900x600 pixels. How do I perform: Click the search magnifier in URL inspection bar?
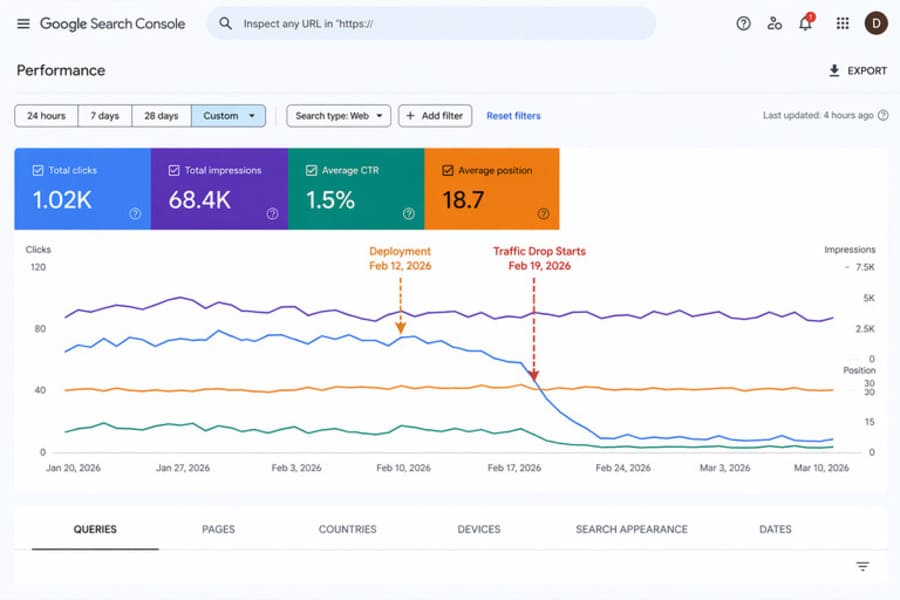[x=226, y=23]
